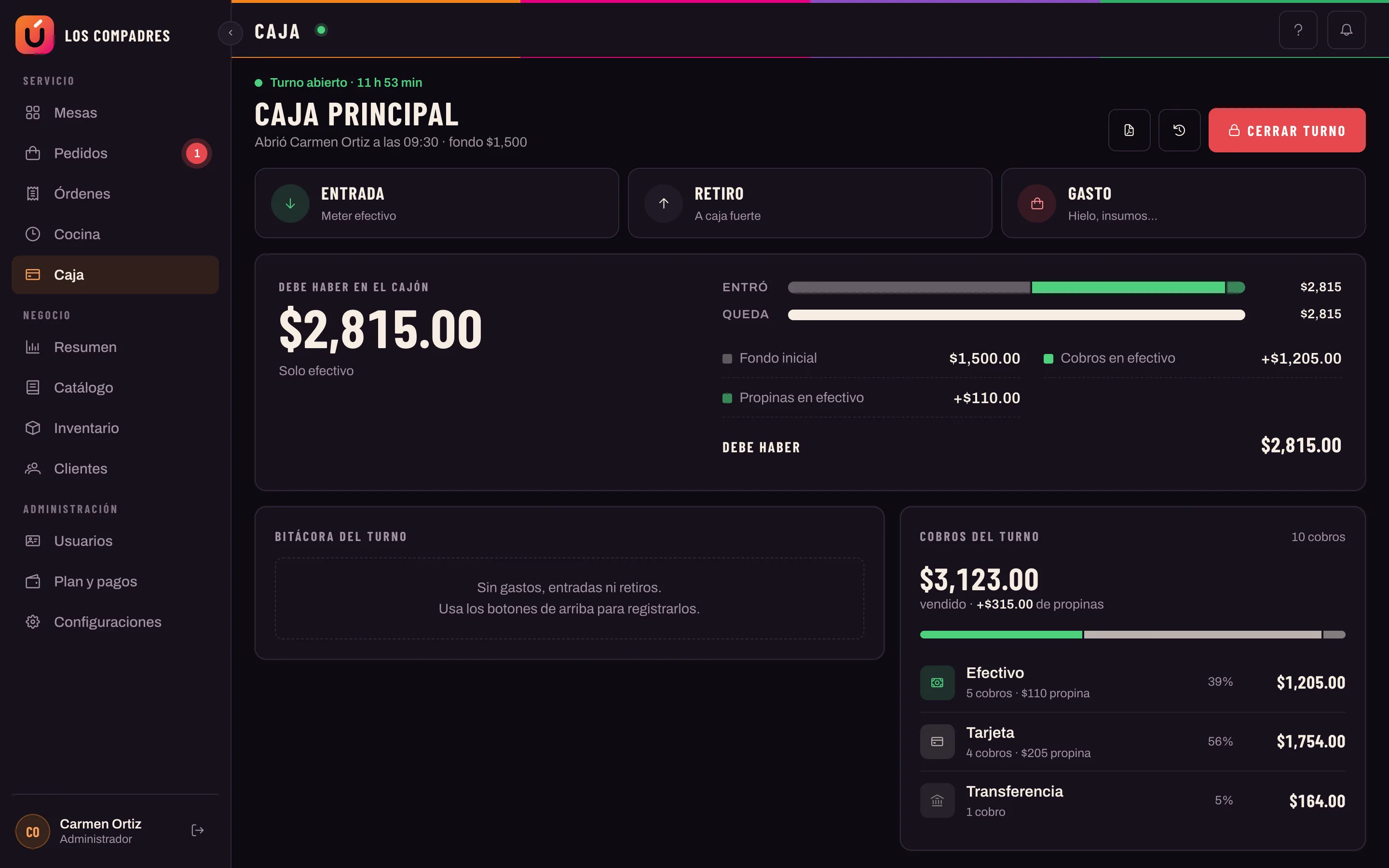Register a Gasto expense
Viewport: 1389px width, 868px height.
point(1183,203)
